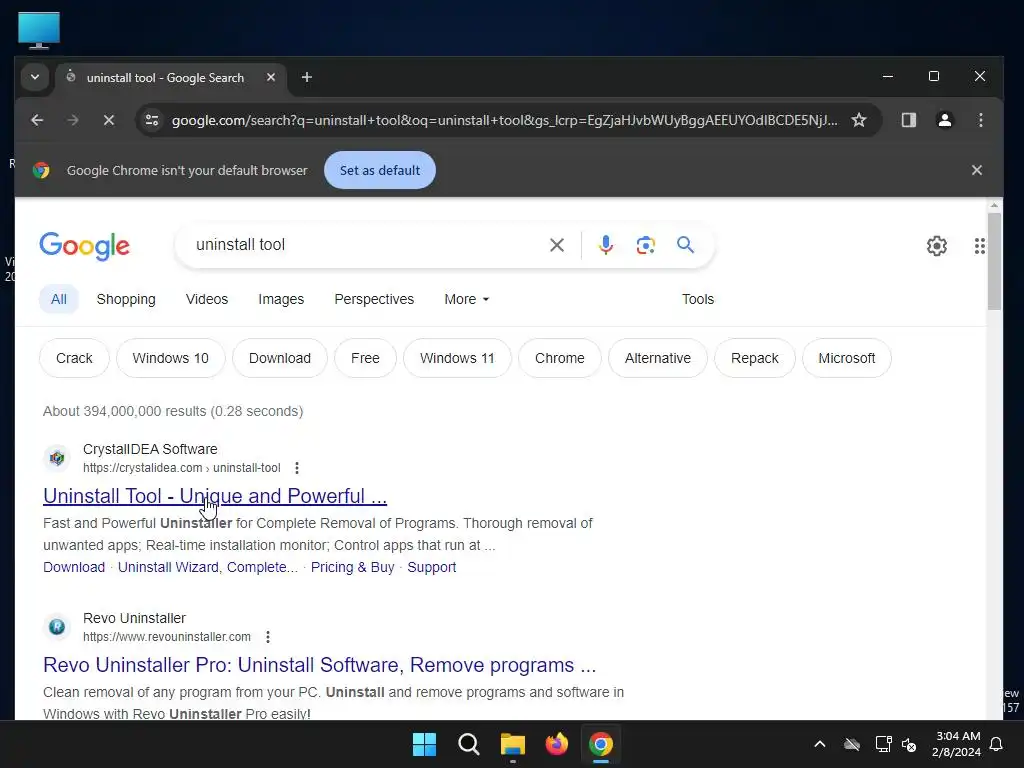Open Chrome three-dot menu
This screenshot has width=1024, height=768.
[980, 120]
